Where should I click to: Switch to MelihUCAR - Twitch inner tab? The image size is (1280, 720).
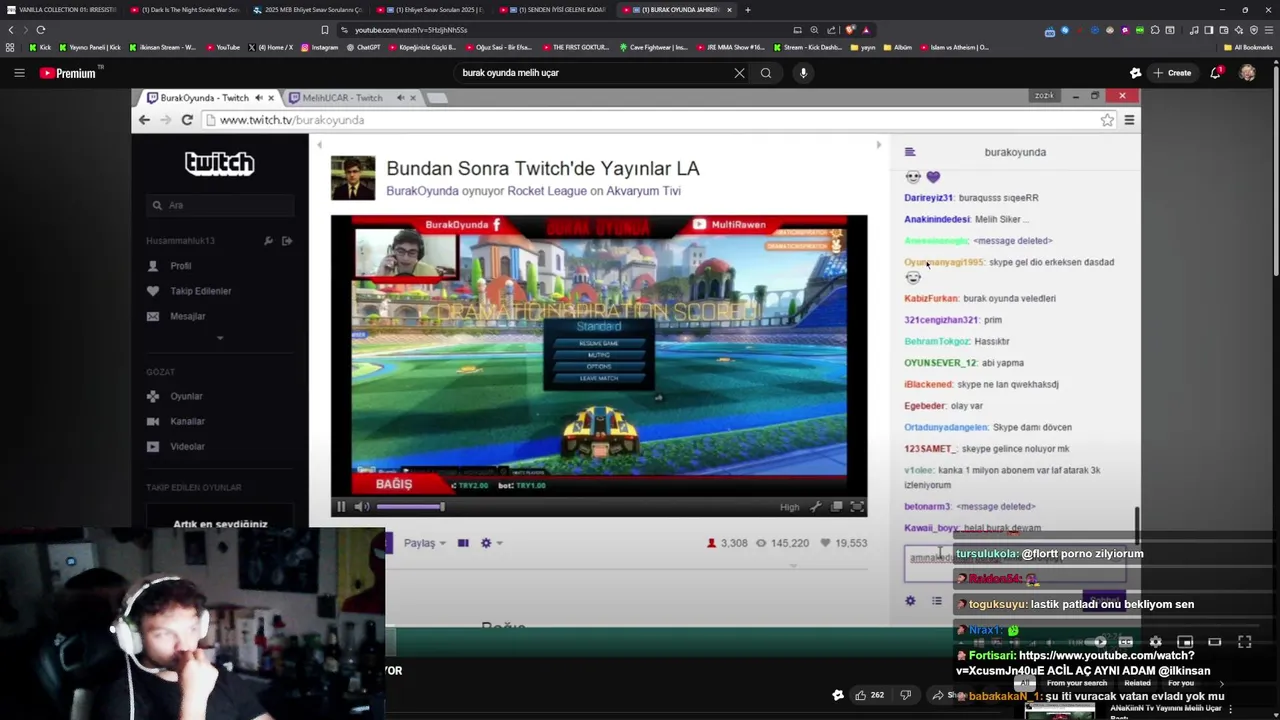343,98
